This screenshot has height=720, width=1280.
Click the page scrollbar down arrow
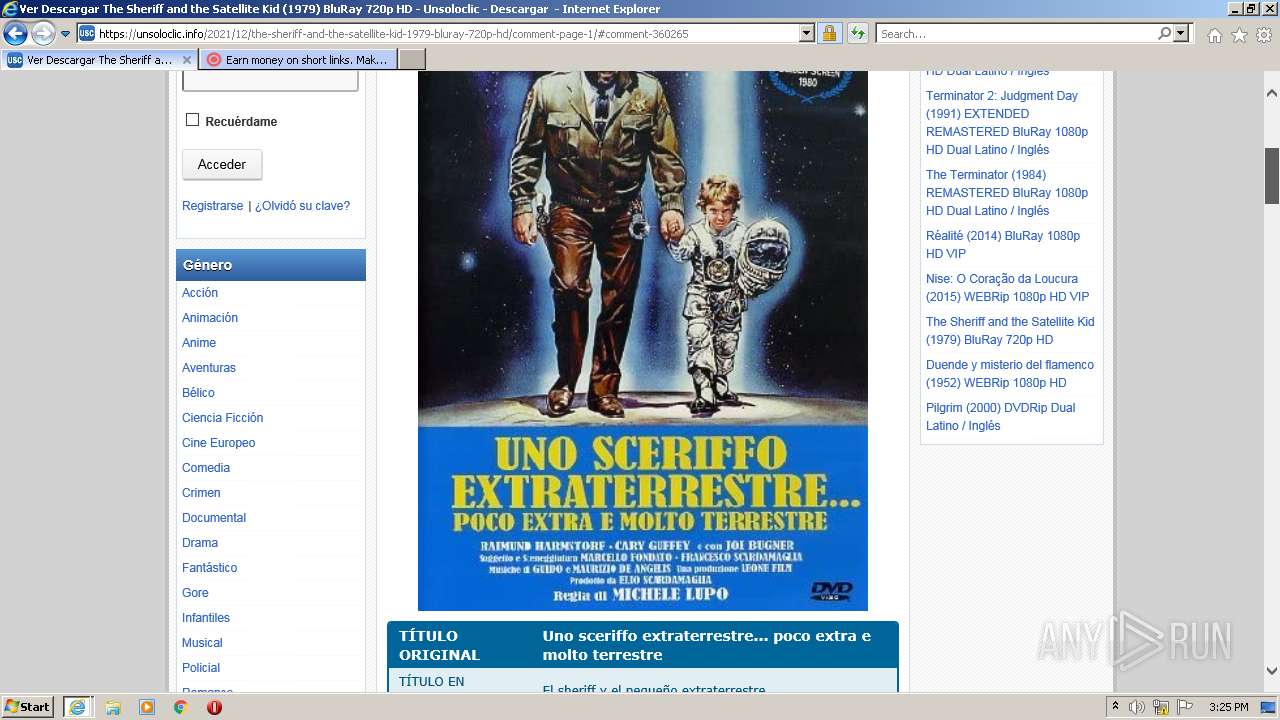point(1272,671)
